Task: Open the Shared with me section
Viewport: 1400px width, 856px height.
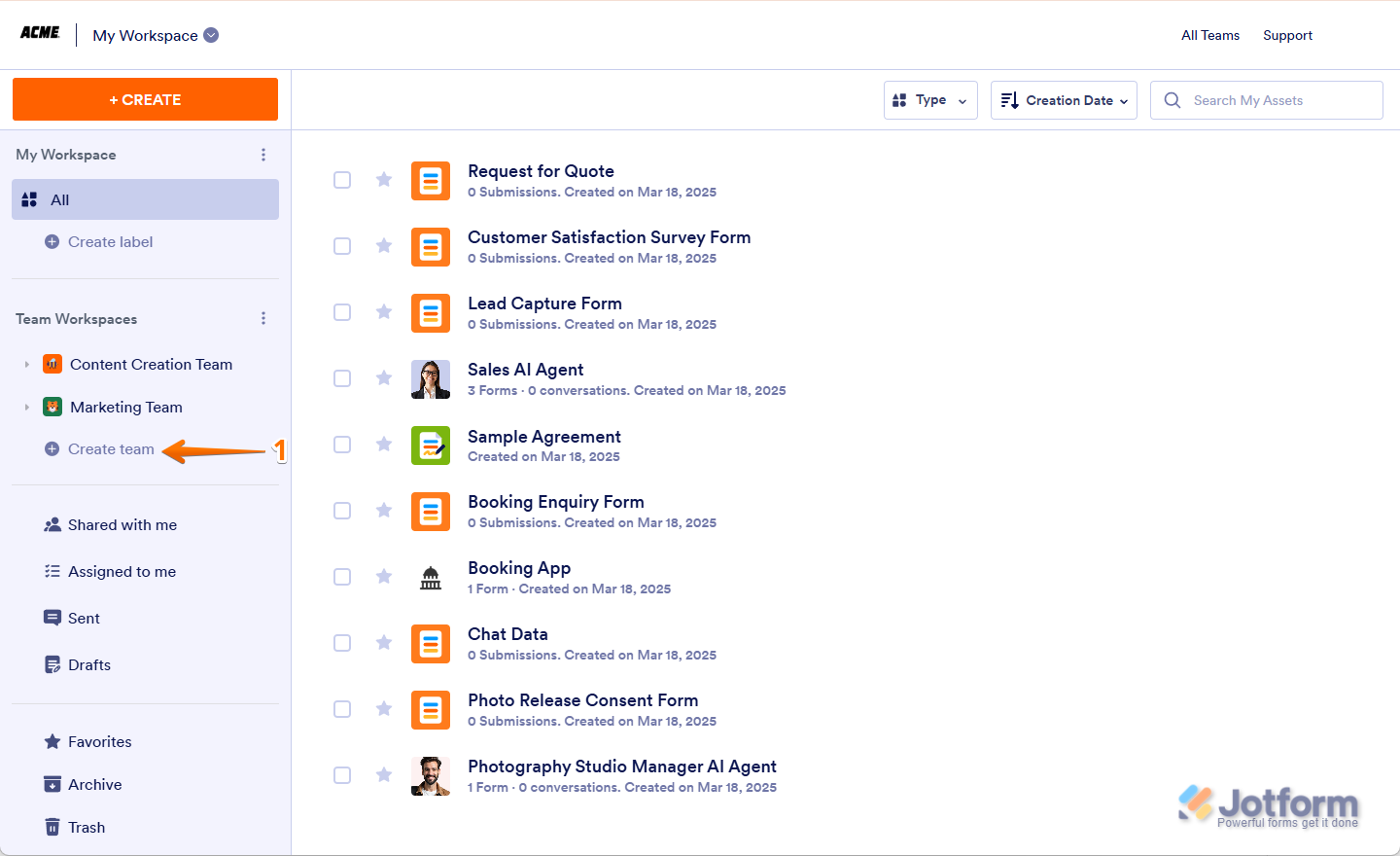Action: pyautogui.click(x=122, y=525)
